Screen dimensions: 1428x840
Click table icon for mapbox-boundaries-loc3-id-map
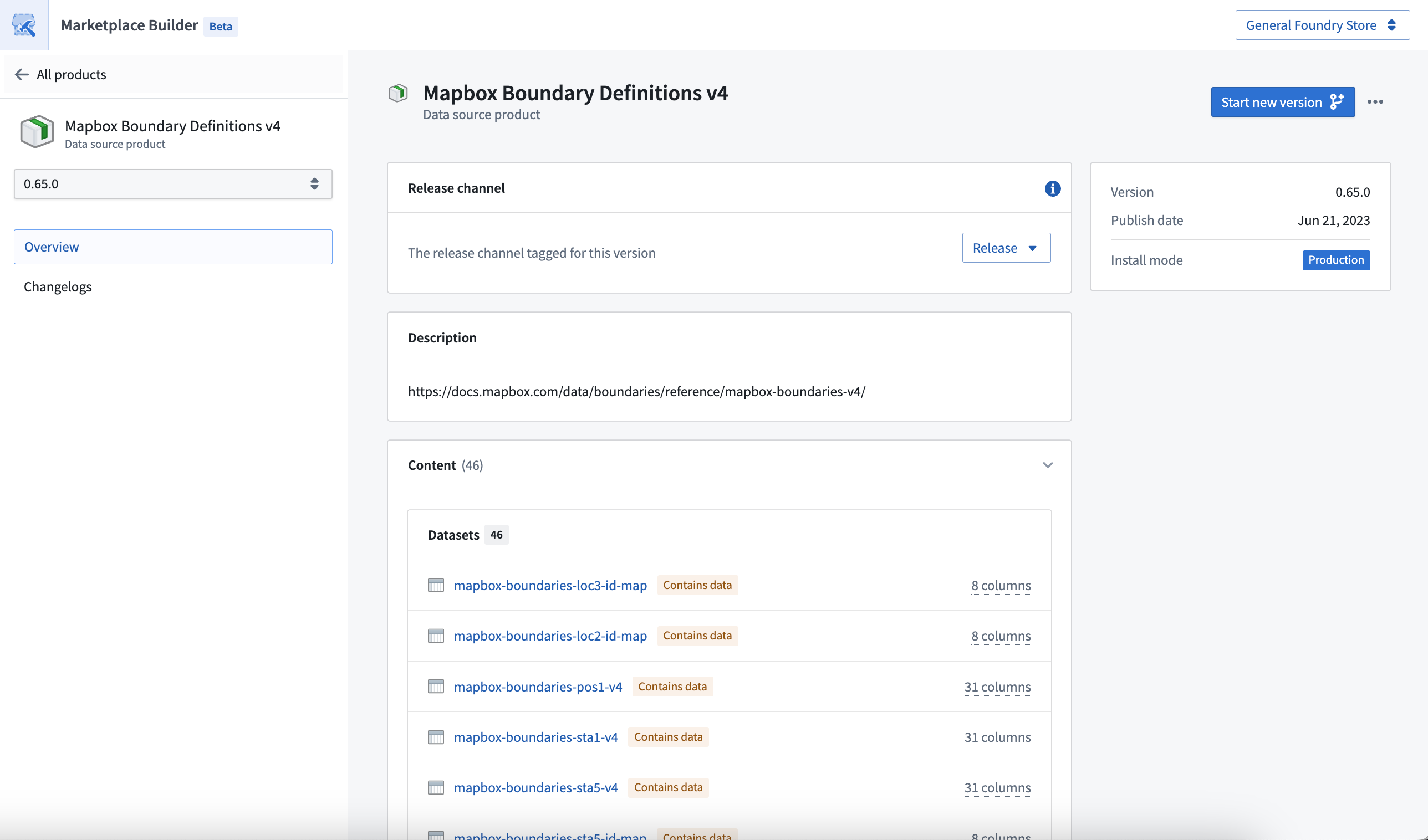(x=436, y=585)
